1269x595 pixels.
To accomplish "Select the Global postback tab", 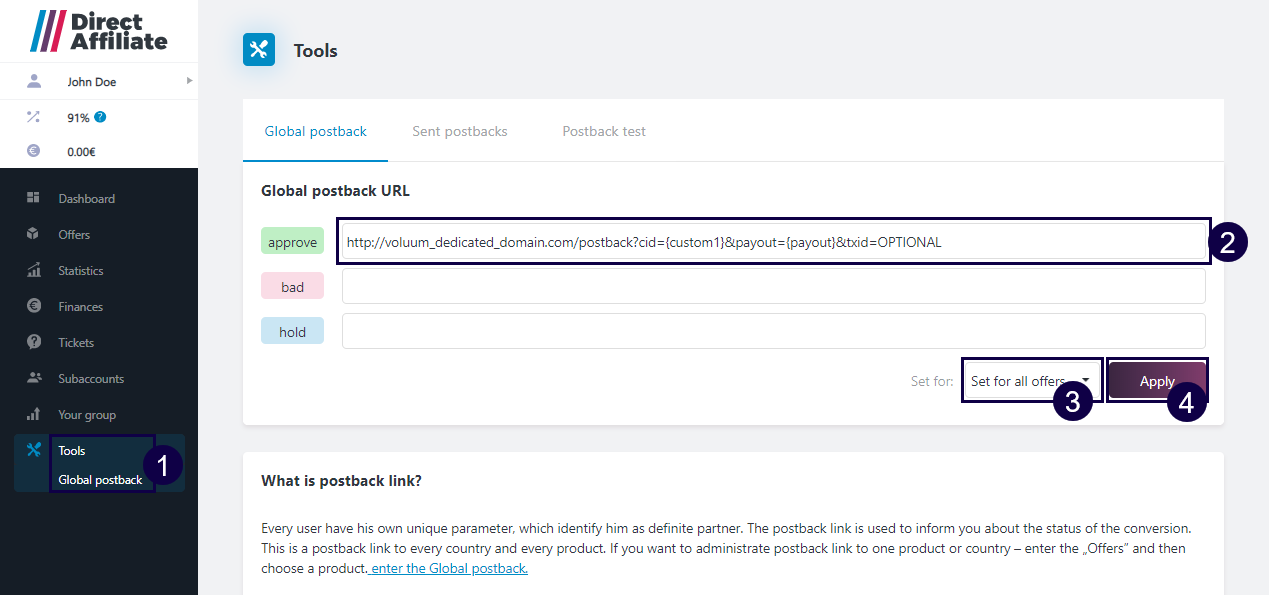I will click(315, 131).
